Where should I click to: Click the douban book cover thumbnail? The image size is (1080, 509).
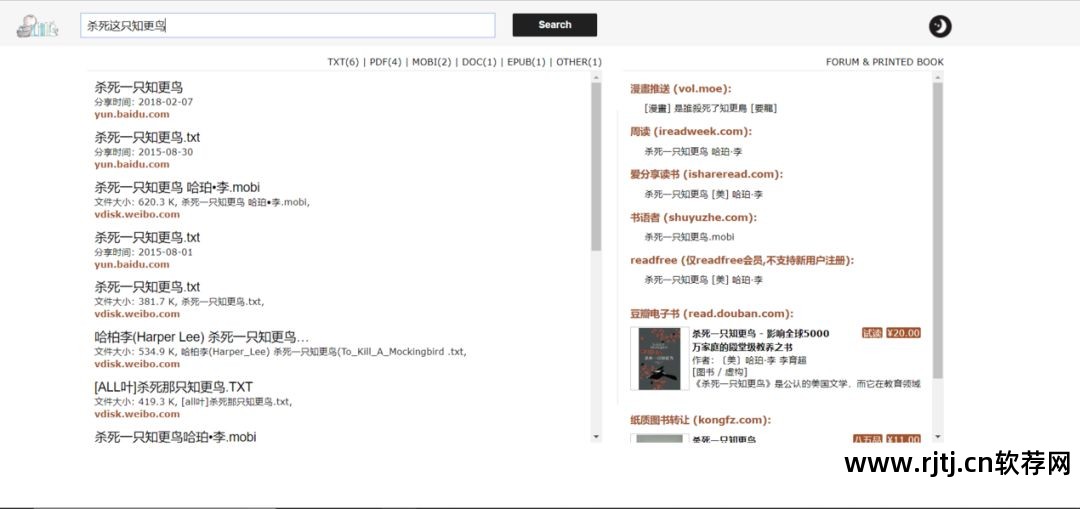[659, 358]
